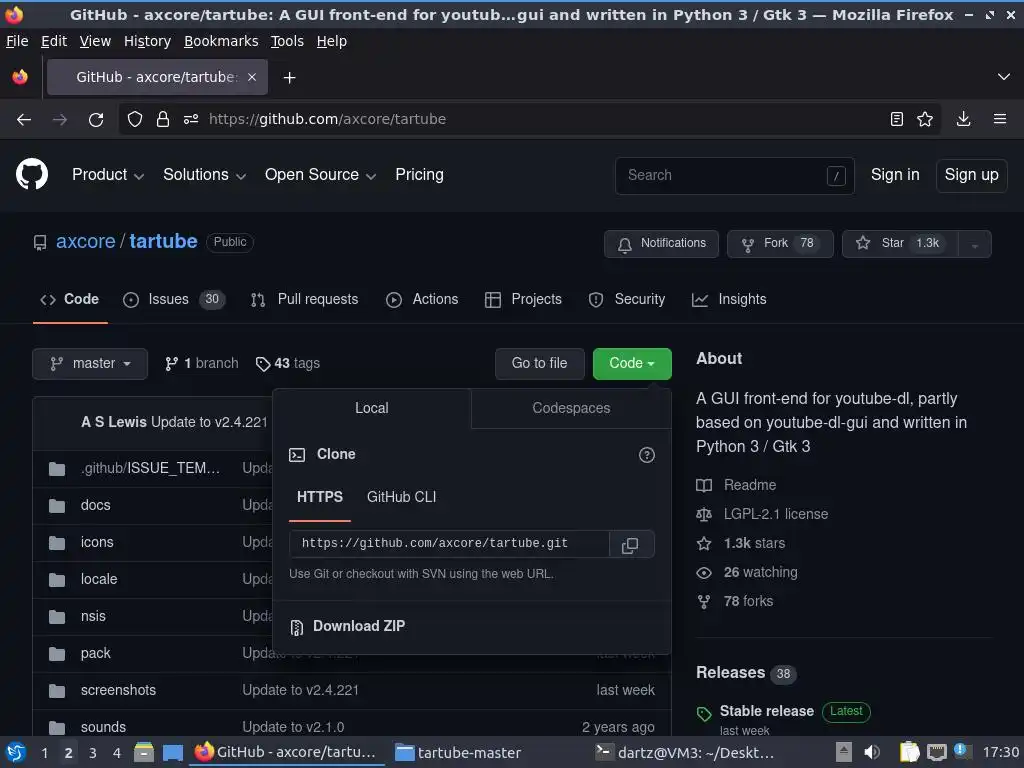Open the clone help question mark icon
Screen dimensions: 1024x768
point(646,455)
